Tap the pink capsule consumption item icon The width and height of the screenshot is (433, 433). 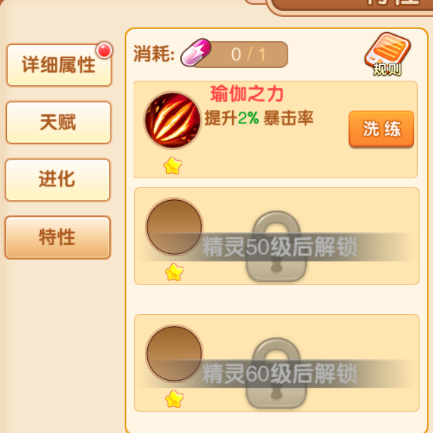coord(196,53)
